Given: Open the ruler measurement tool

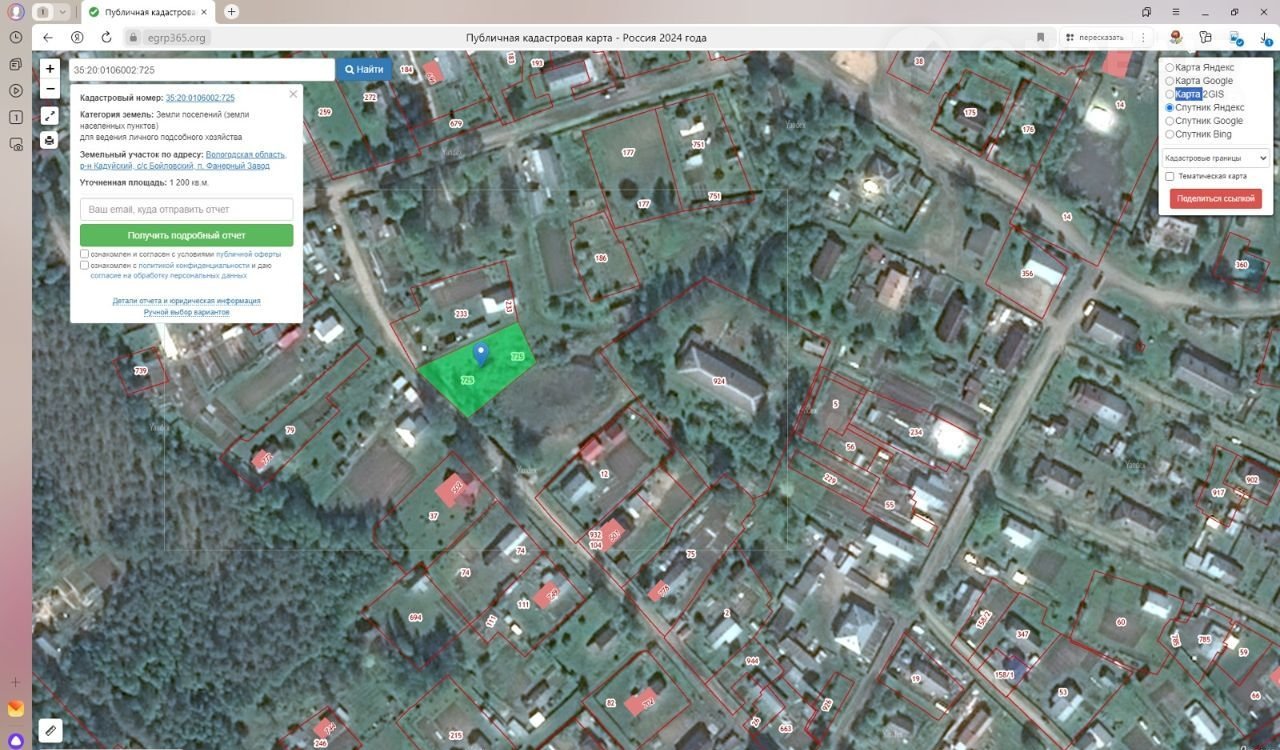Looking at the screenshot, I should point(50,730).
